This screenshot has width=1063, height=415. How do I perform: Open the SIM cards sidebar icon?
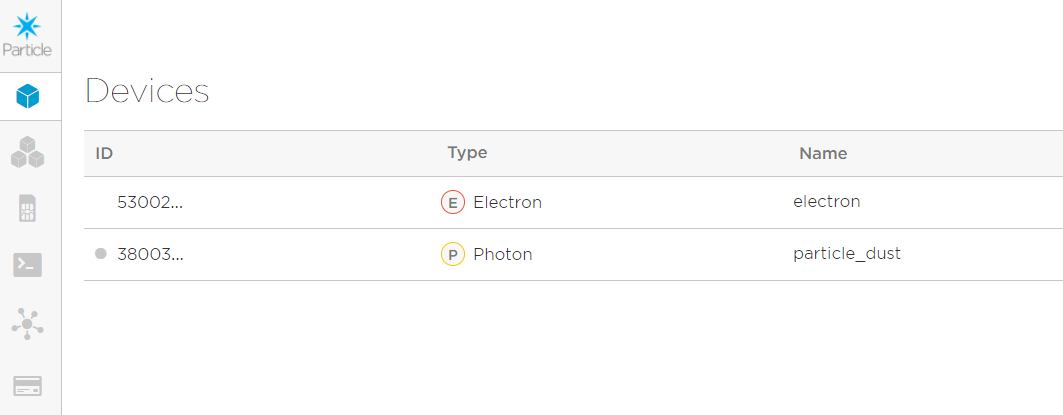coord(28,209)
